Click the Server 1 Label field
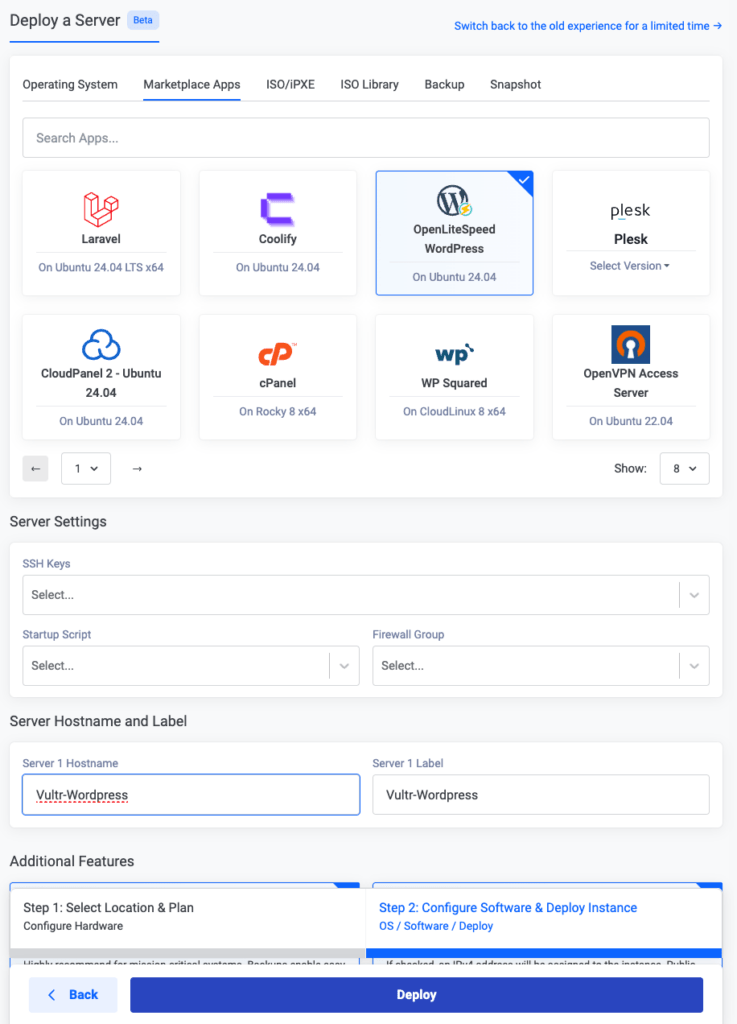 [541, 795]
